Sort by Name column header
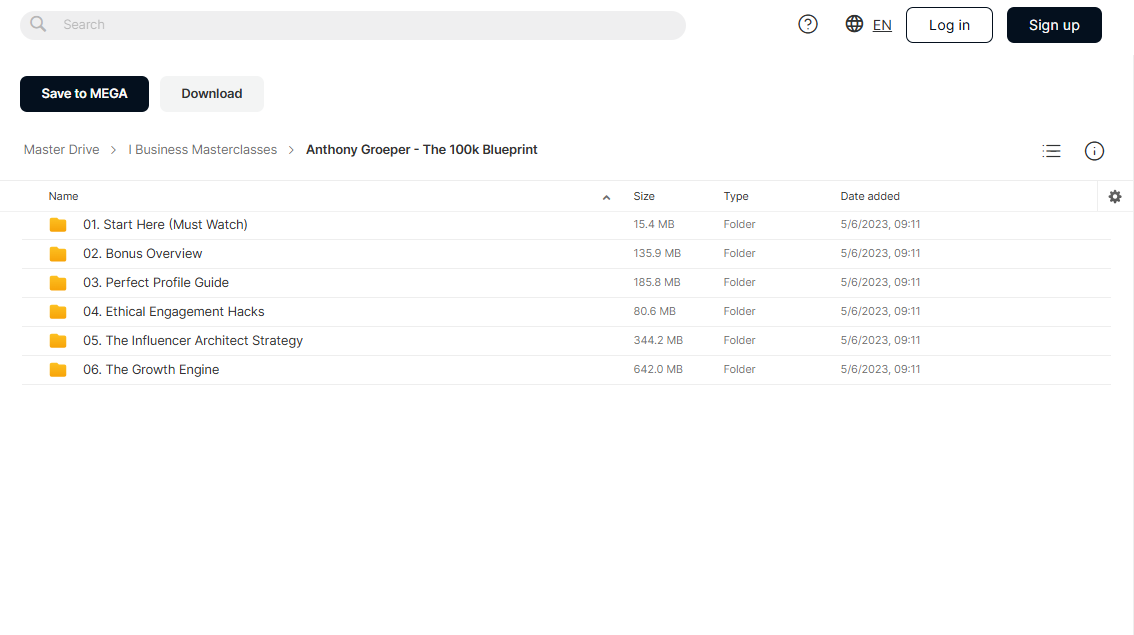The image size is (1134, 635). [64, 197]
